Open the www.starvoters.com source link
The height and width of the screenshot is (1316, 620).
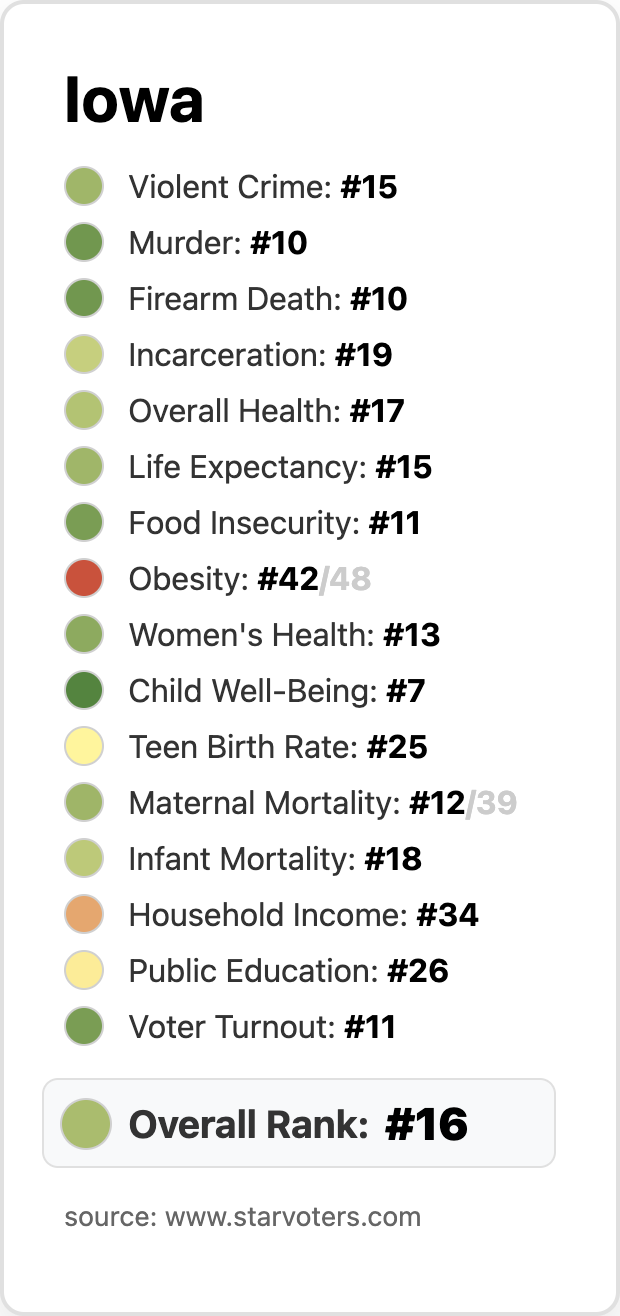tap(292, 1217)
